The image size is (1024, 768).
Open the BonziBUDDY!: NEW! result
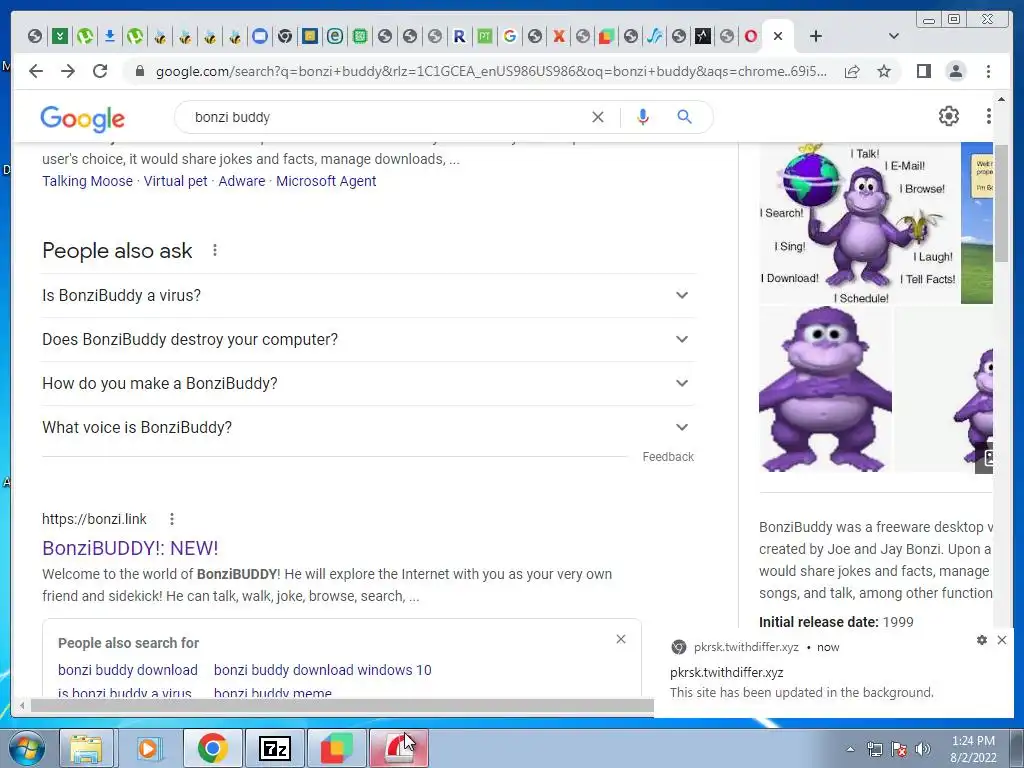click(130, 548)
